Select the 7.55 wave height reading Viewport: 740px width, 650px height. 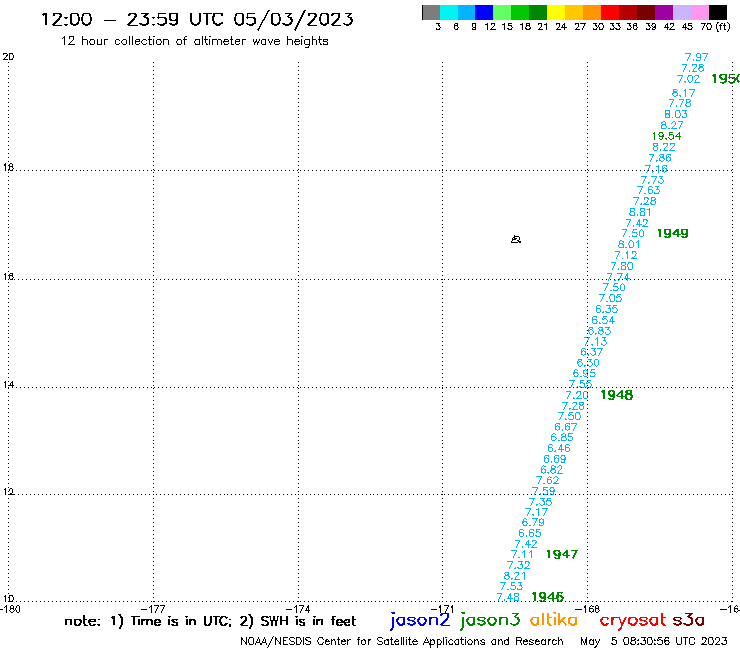pos(580,384)
